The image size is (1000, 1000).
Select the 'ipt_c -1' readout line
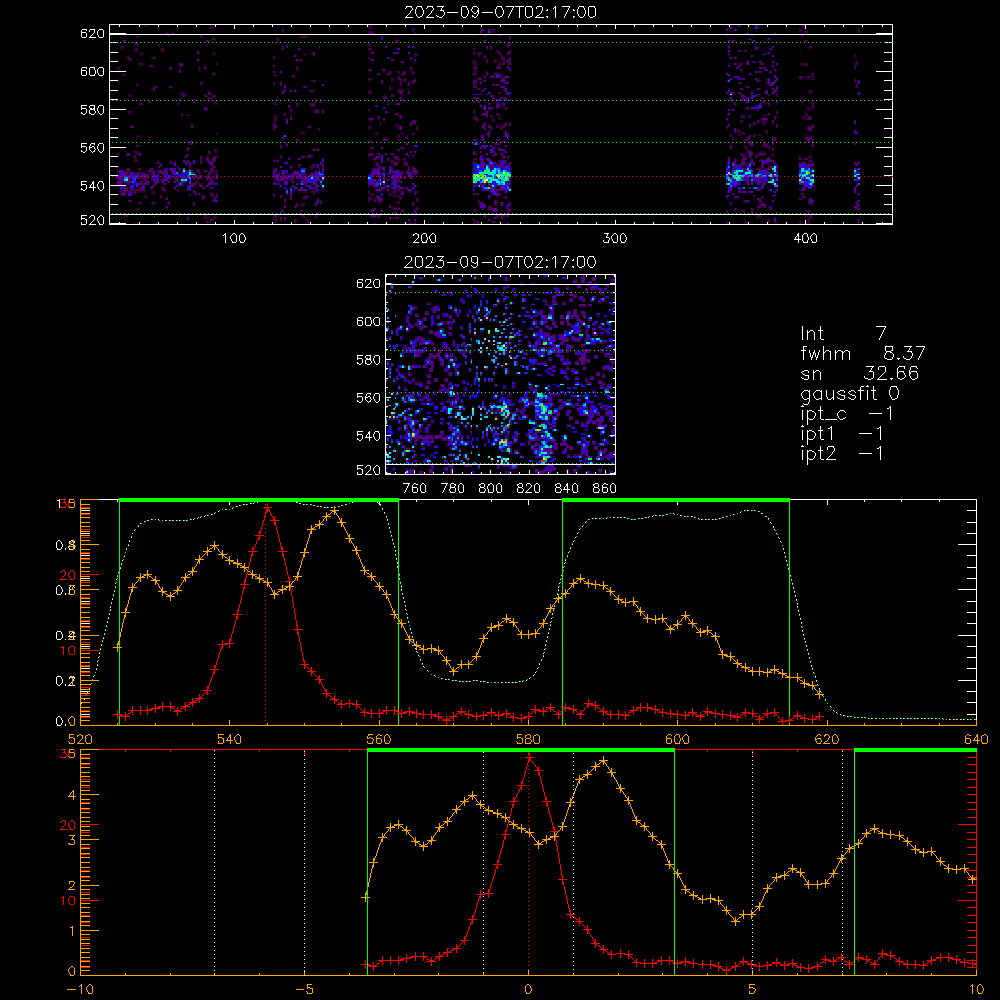(x=847, y=414)
